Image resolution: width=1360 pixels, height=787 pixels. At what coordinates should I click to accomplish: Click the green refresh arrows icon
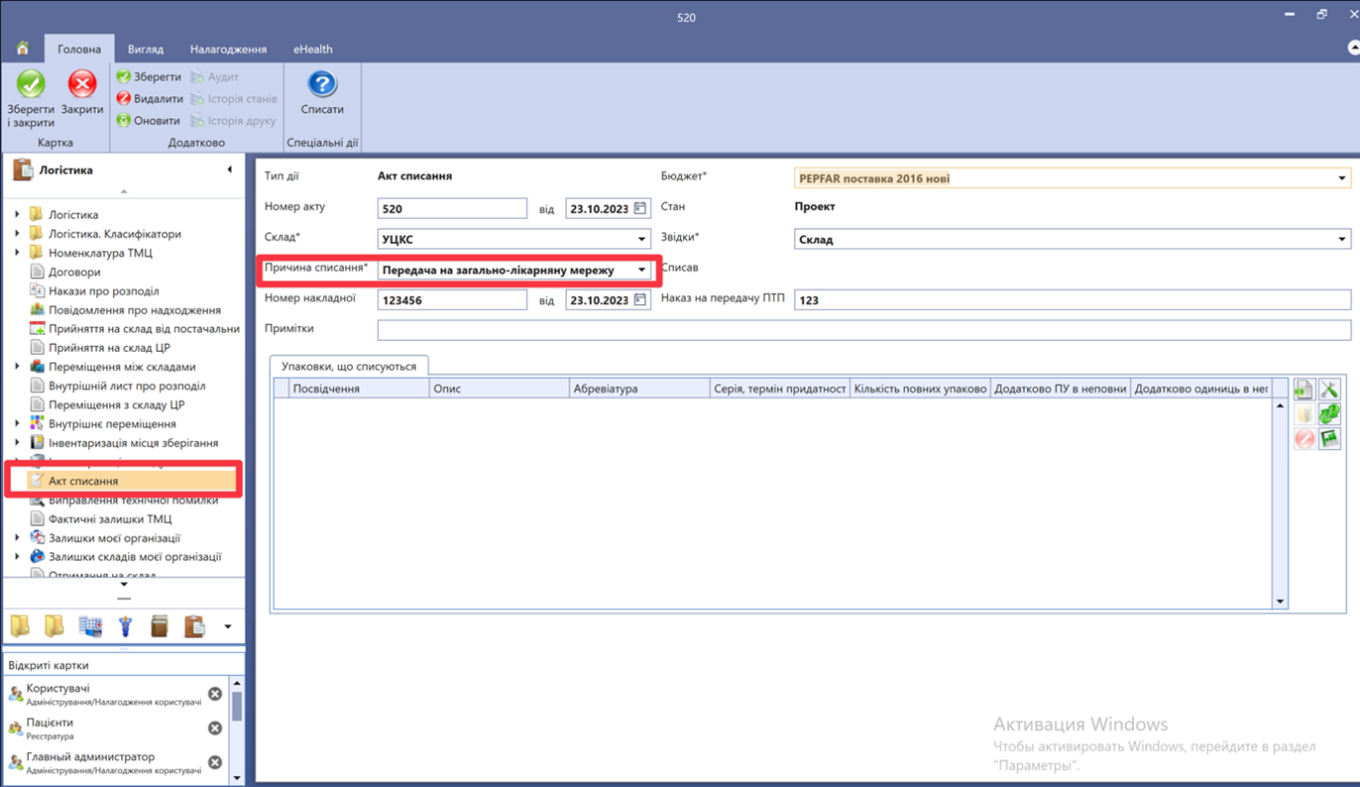[x=1329, y=414]
